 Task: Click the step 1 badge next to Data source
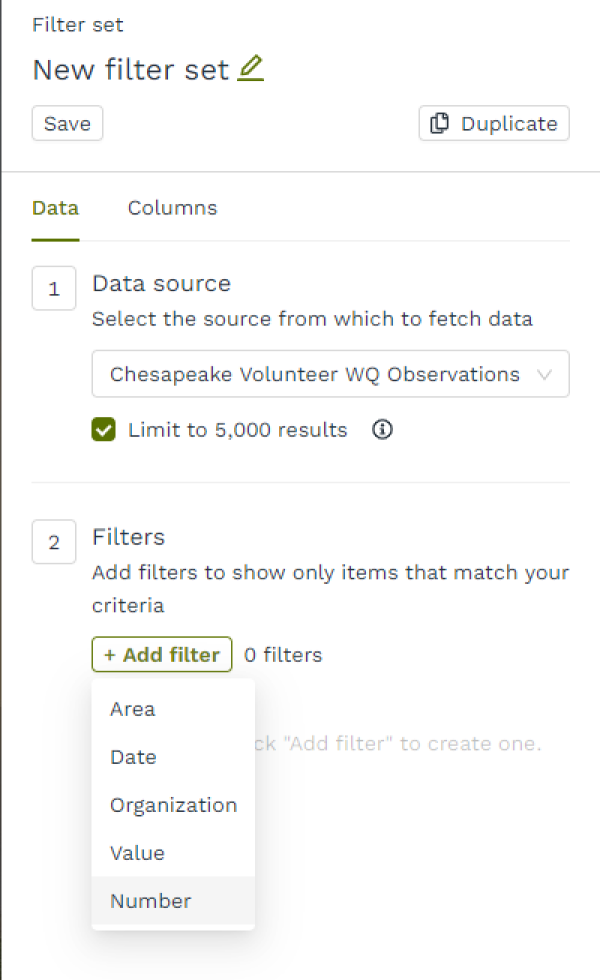(x=54, y=288)
